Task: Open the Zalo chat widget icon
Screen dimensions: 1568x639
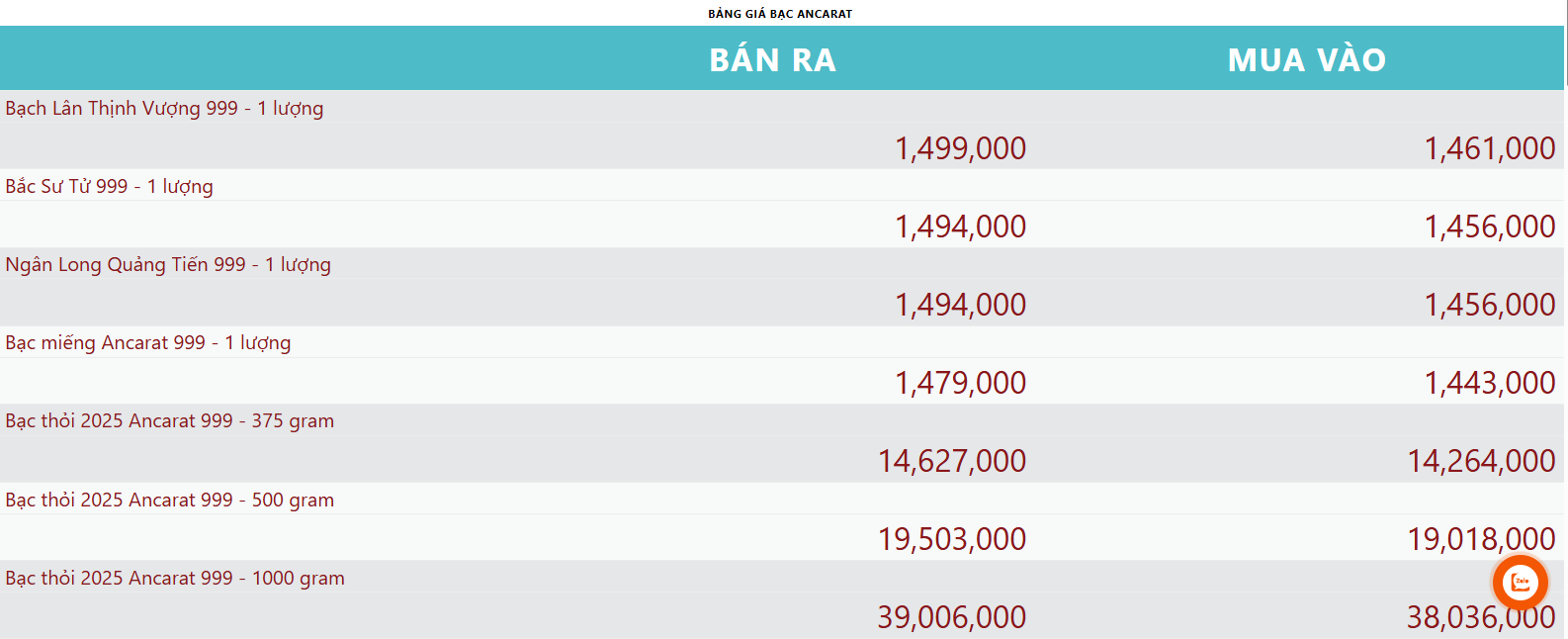Action: [x=1520, y=582]
